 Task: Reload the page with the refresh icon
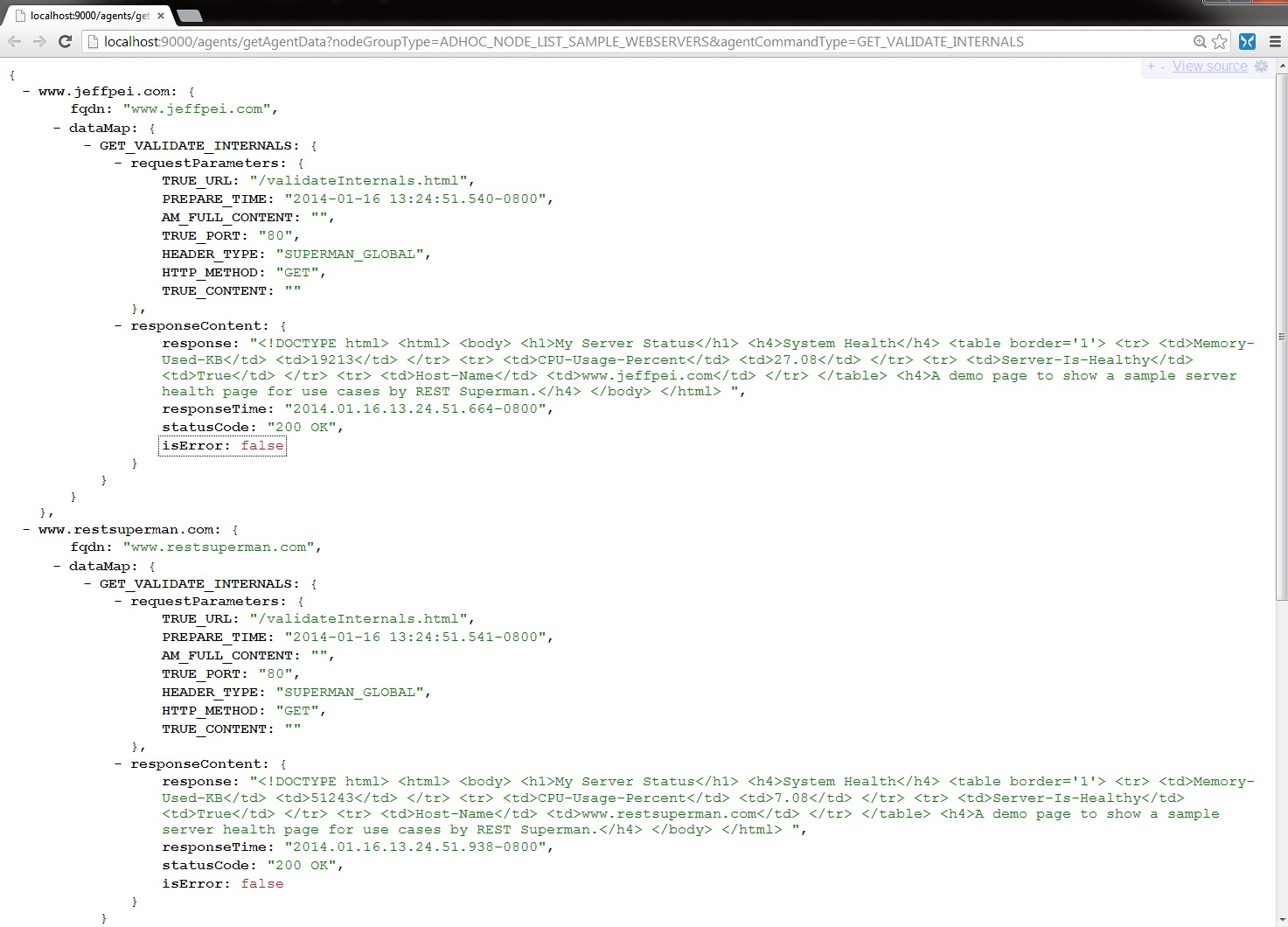point(65,41)
